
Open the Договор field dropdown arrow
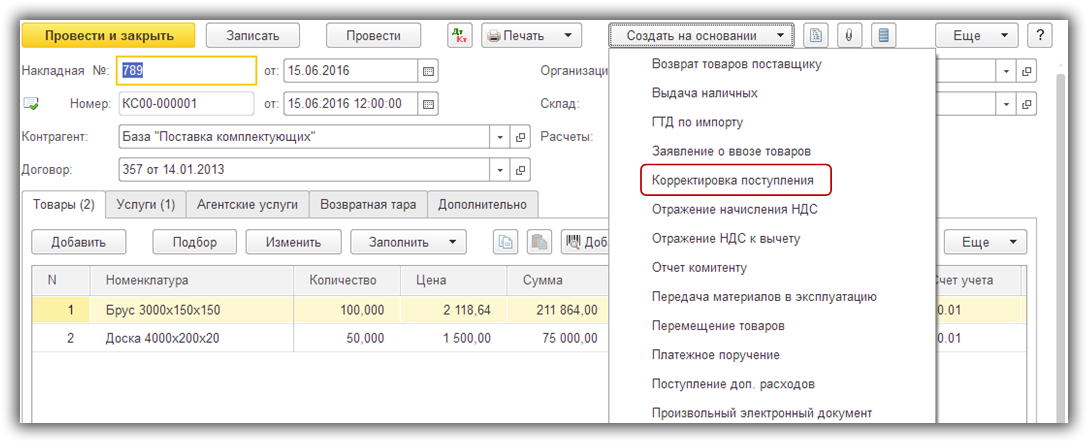(500, 170)
